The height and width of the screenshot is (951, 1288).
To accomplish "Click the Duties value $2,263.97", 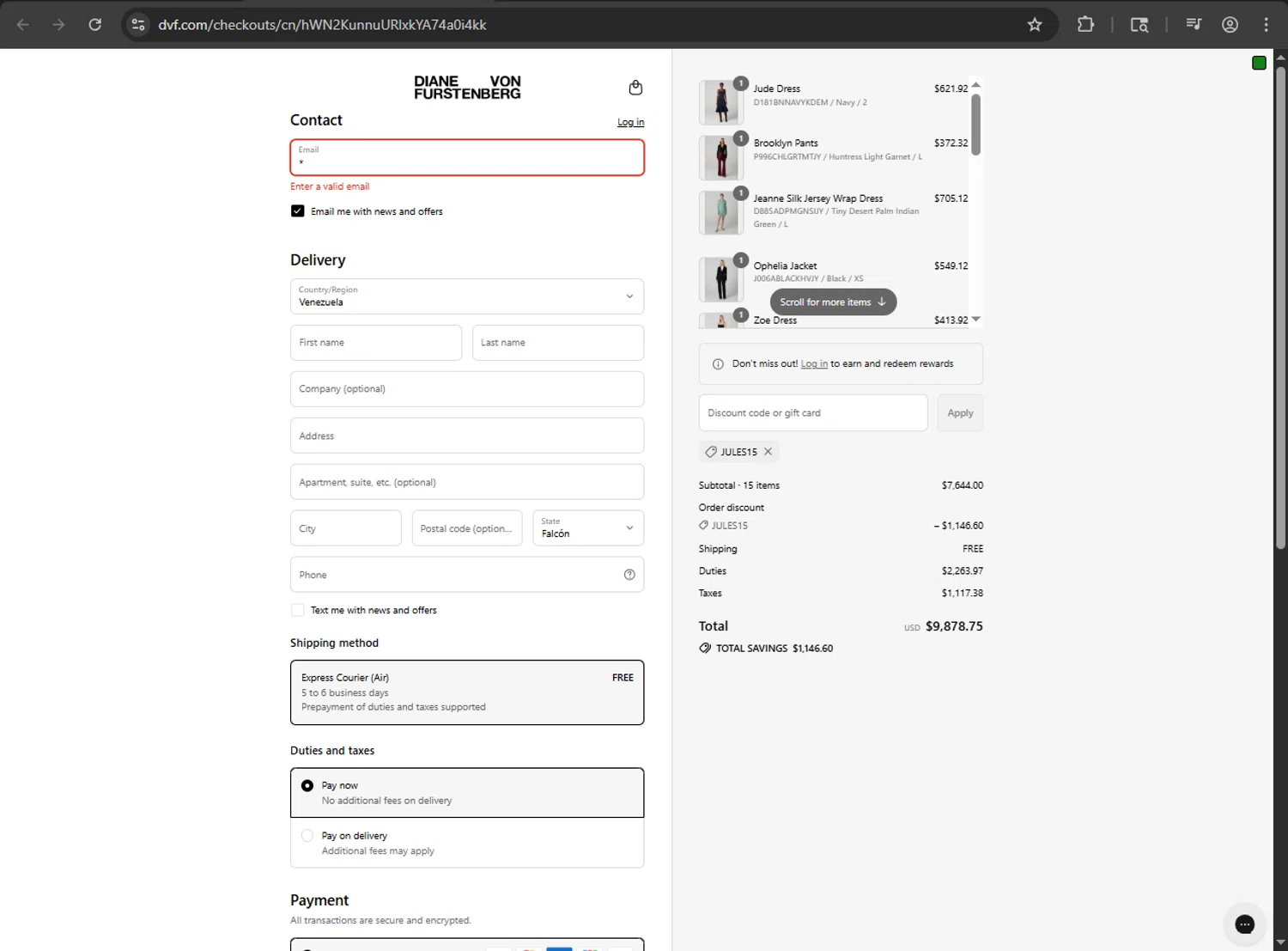I will click(x=963, y=571).
